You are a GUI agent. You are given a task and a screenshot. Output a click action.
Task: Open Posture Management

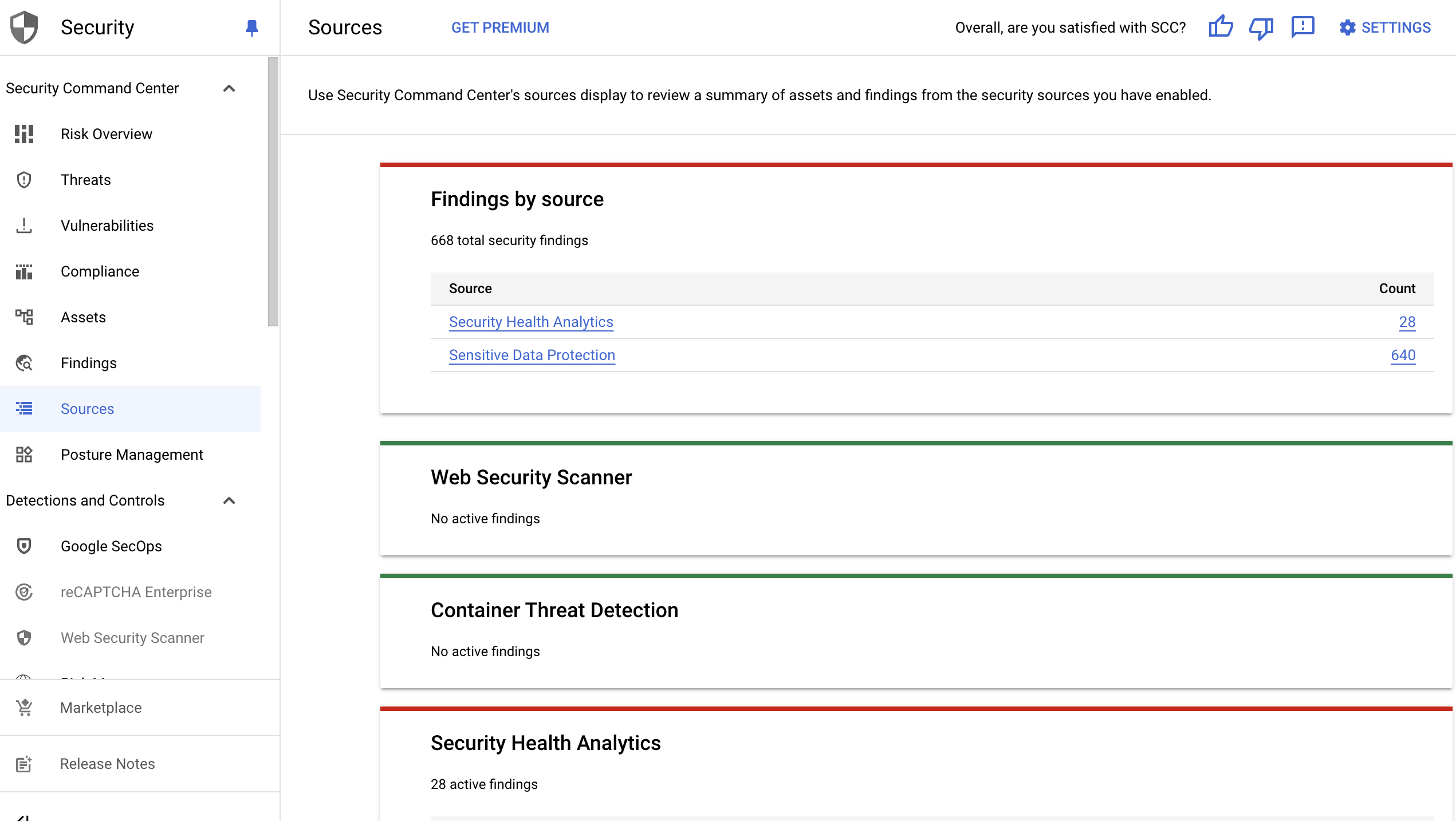point(132,454)
